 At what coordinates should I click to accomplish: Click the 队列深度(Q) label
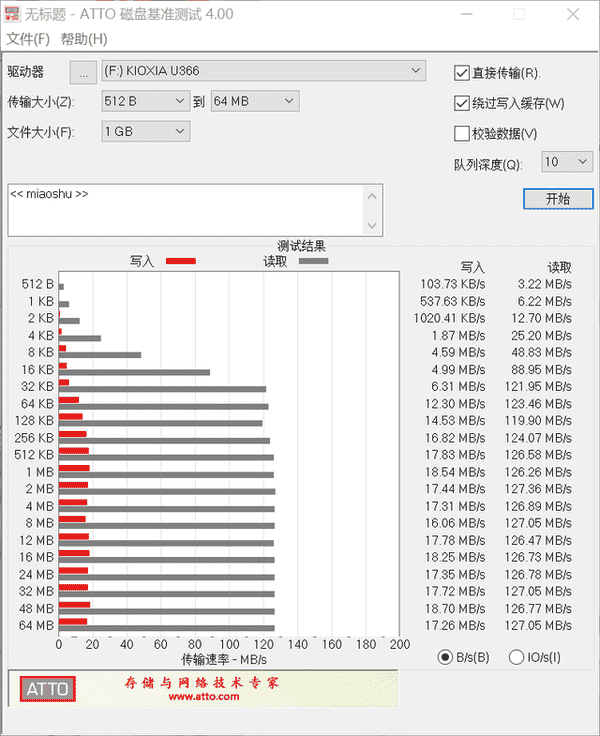pyautogui.click(x=488, y=165)
